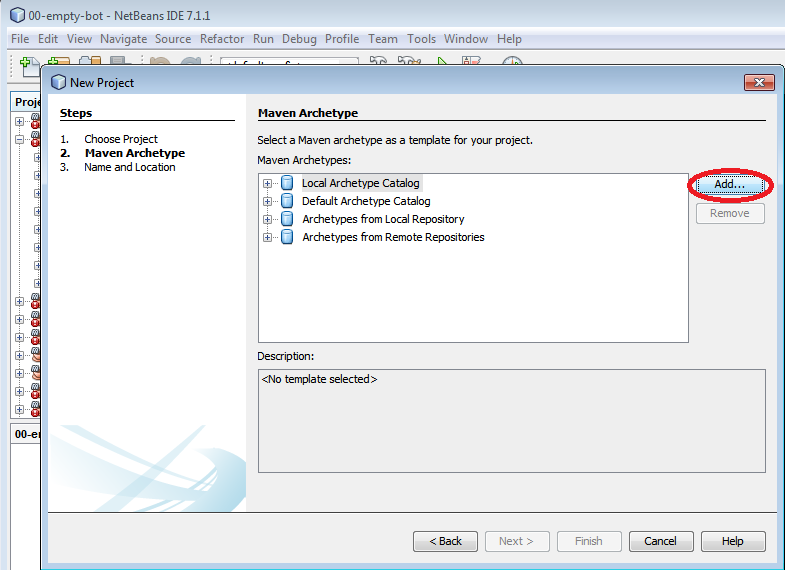The height and width of the screenshot is (570, 785).
Task: Expand Archetypes from Remote Repositories node
Action: coord(267,238)
